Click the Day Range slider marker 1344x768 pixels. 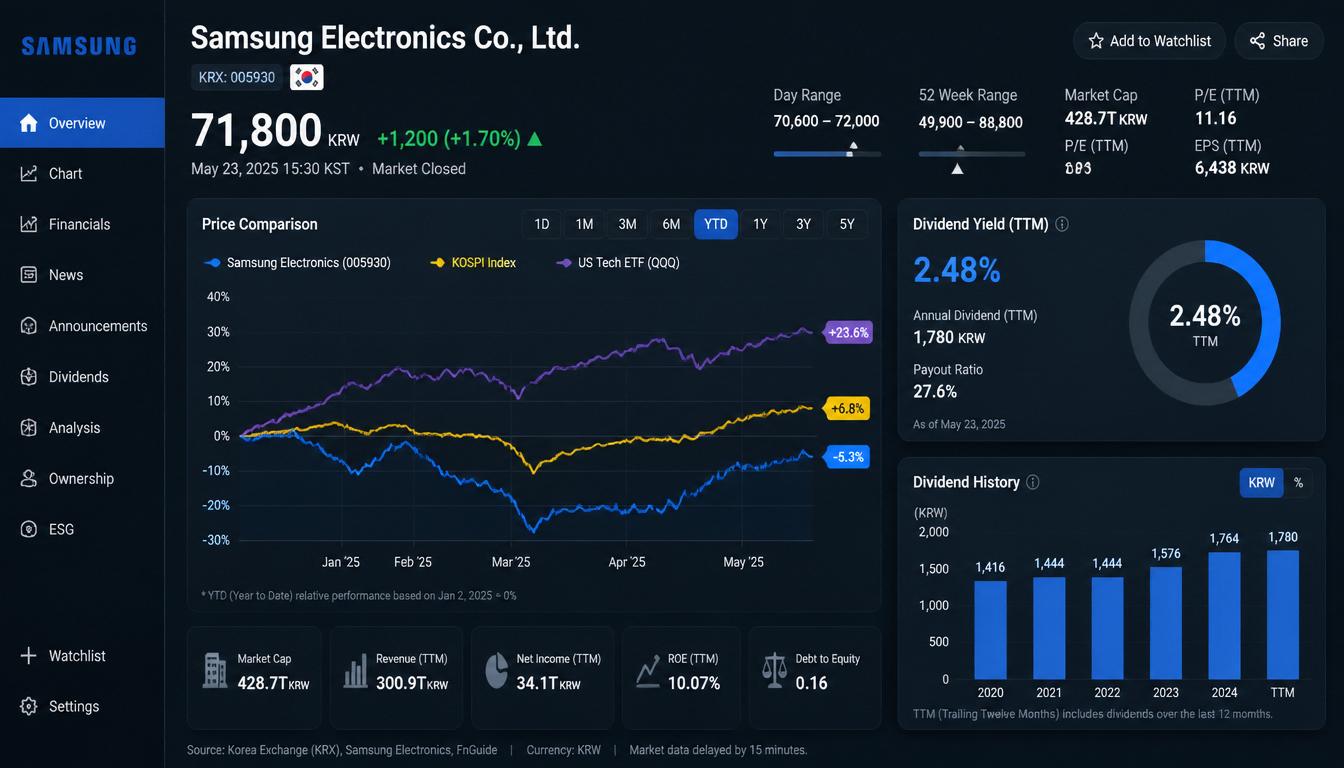[852, 150]
